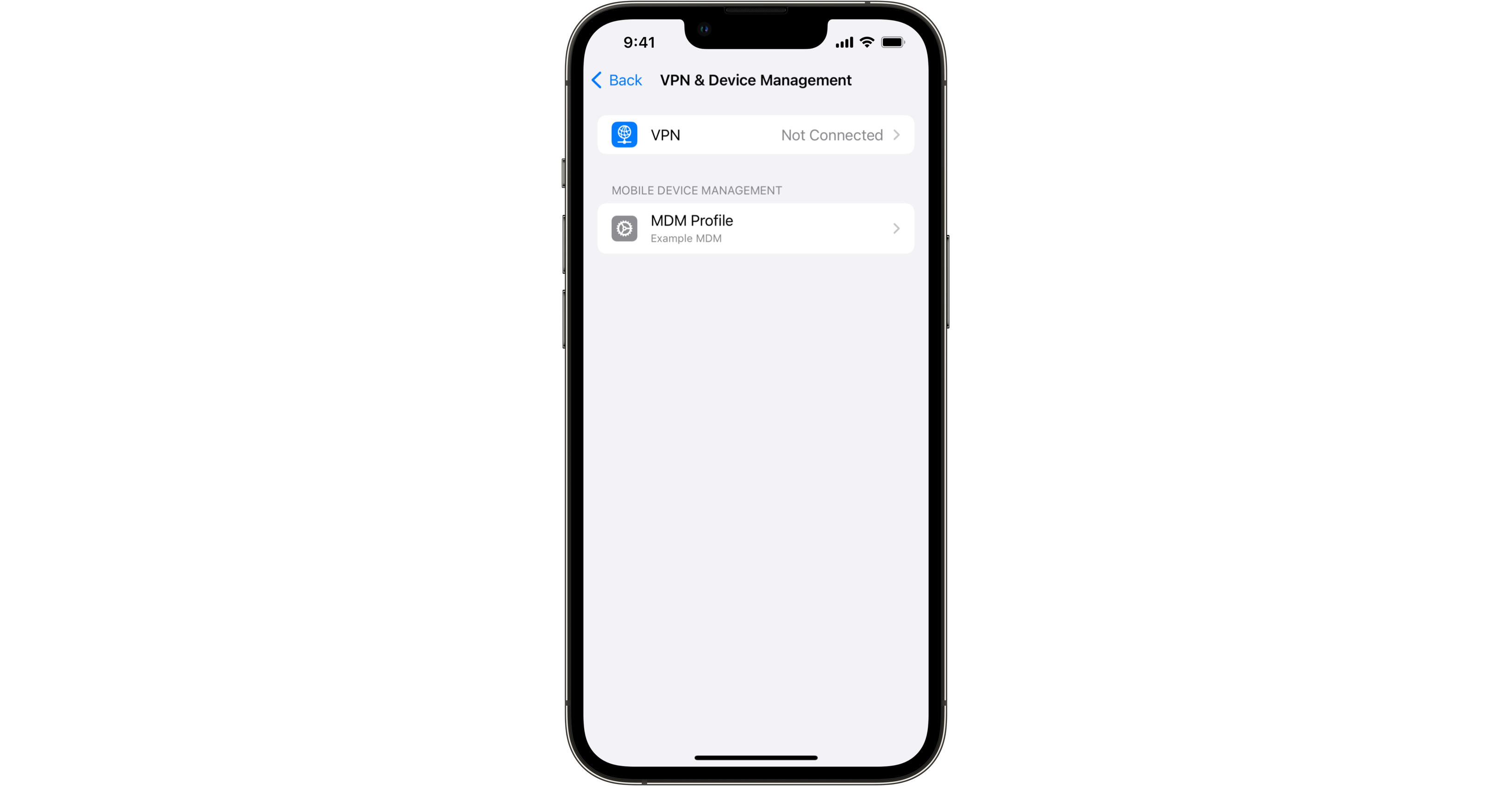Expand the MDM Profile details
Screen dimensions: 1512x786
click(x=755, y=228)
